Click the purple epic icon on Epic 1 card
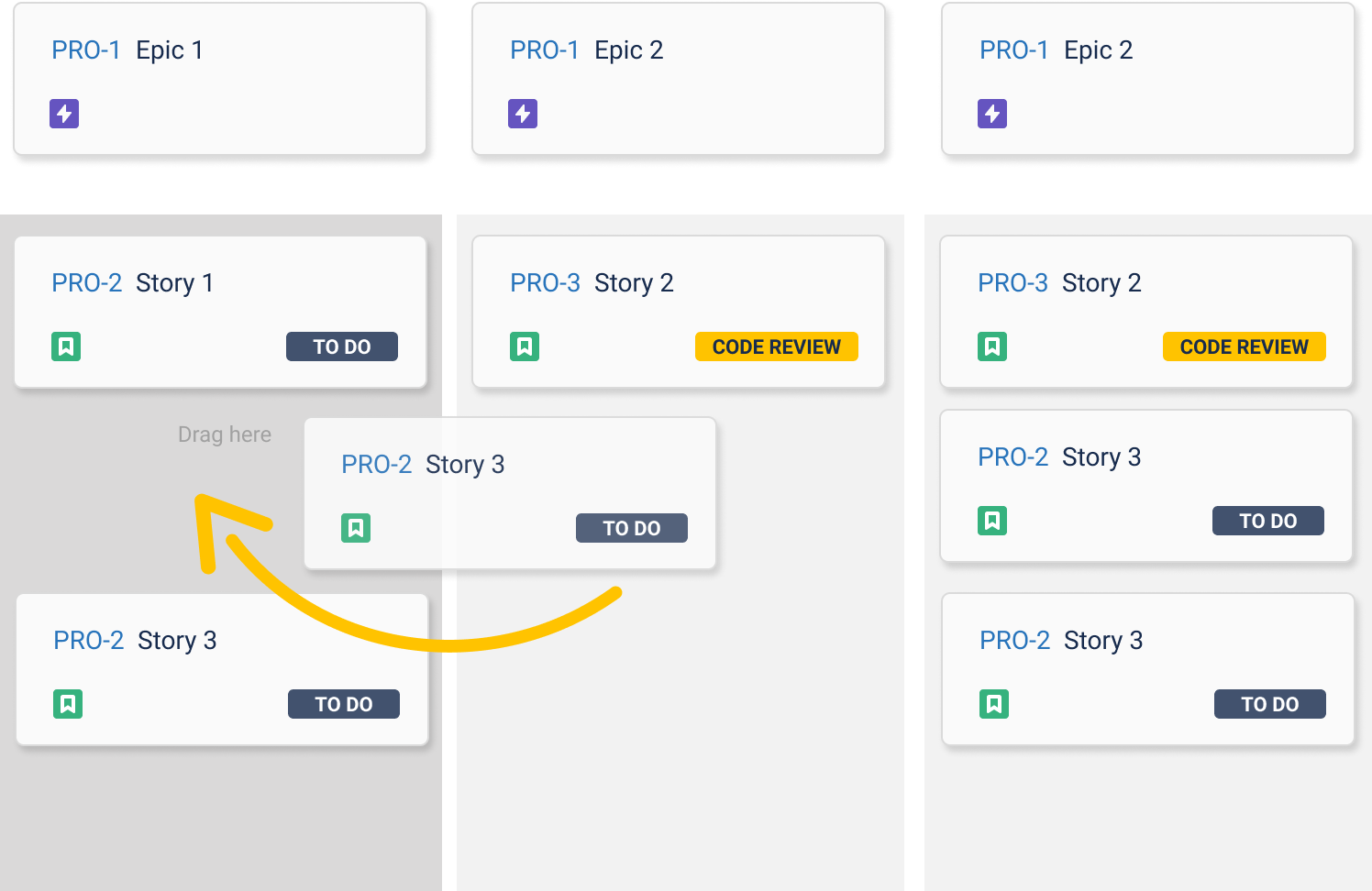1372x891 pixels. tap(64, 114)
